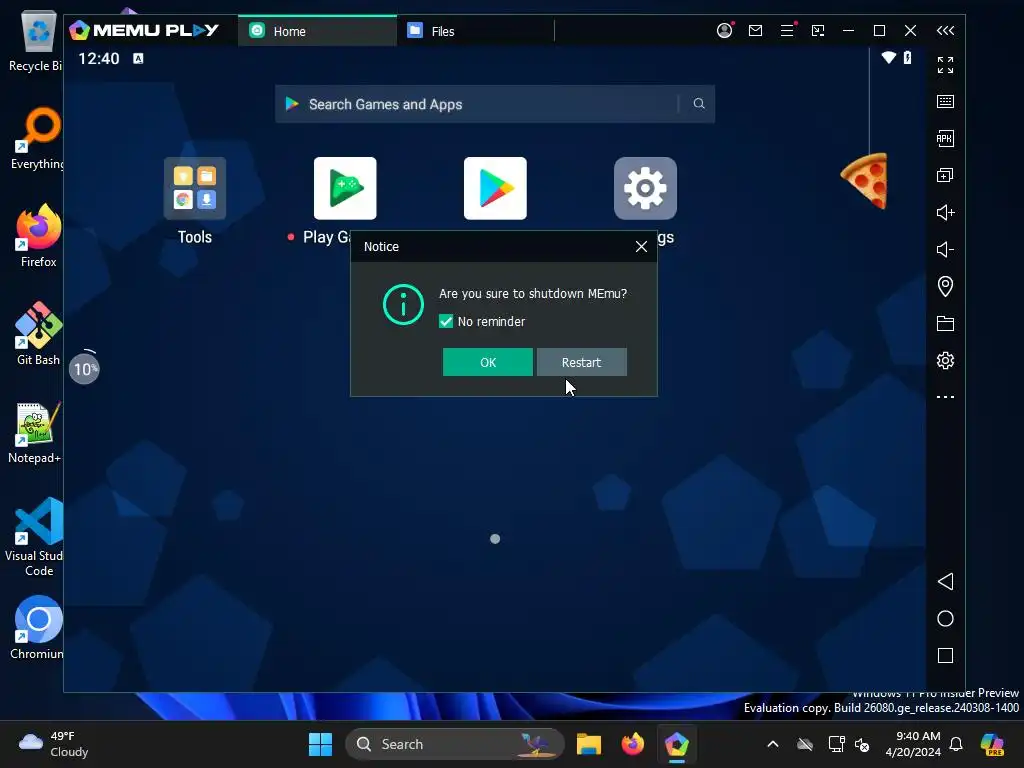This screenshot has width=1024, height=768.
Task: Open the MEmu account profile icon
Action: click(724, 30)
